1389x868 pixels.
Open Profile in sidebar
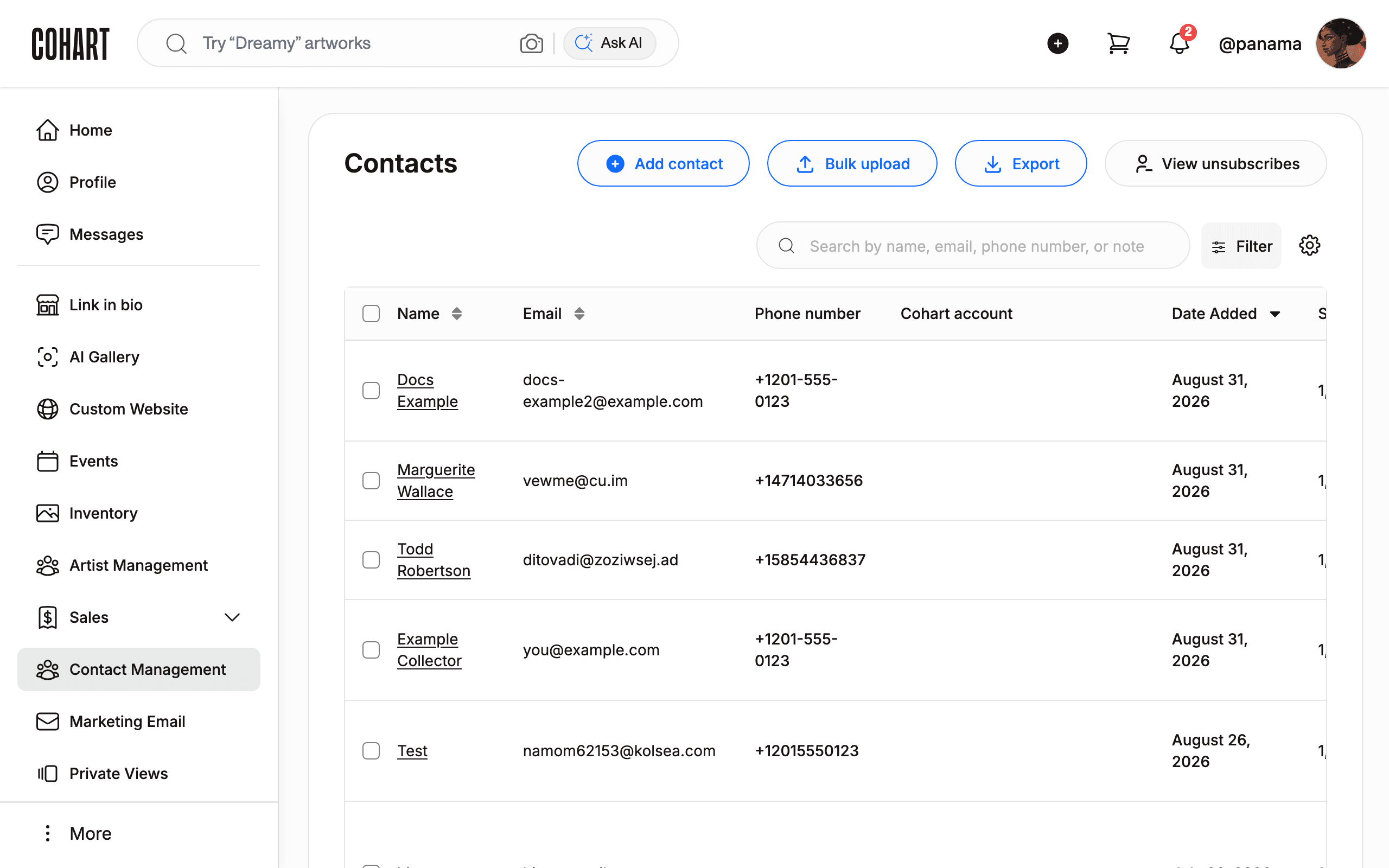click(x=138, y=183)
